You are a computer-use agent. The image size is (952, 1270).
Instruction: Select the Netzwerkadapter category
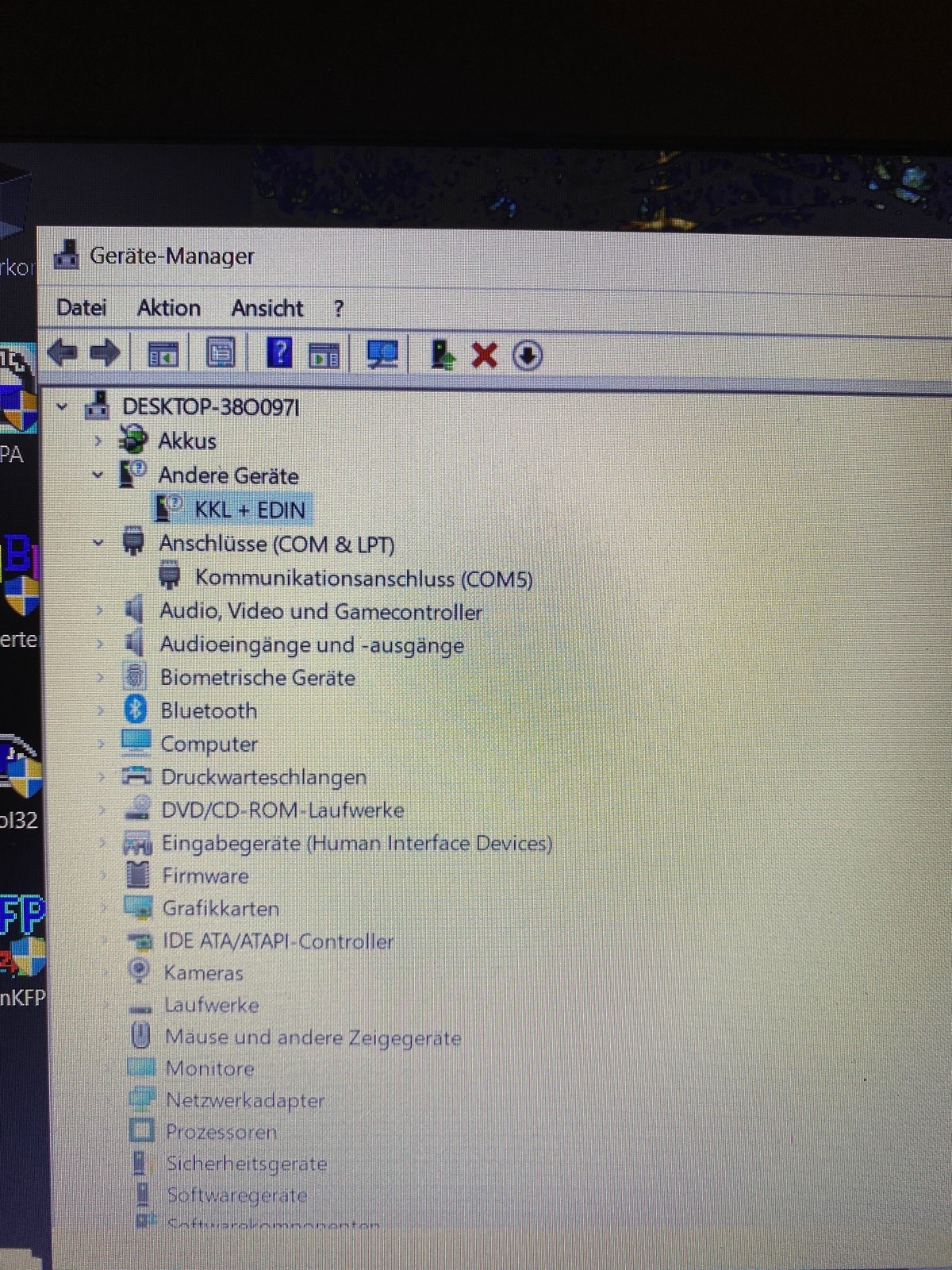244,1100
